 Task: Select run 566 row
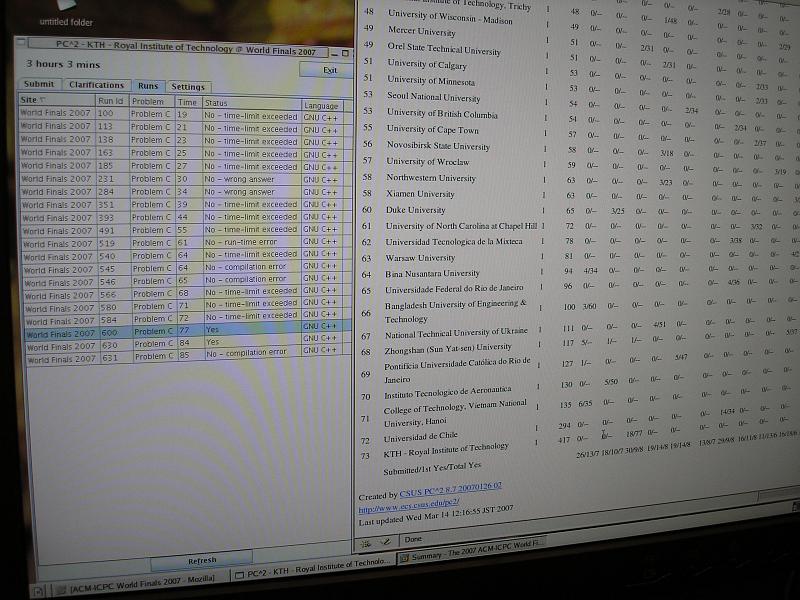(x=188, y=292)
